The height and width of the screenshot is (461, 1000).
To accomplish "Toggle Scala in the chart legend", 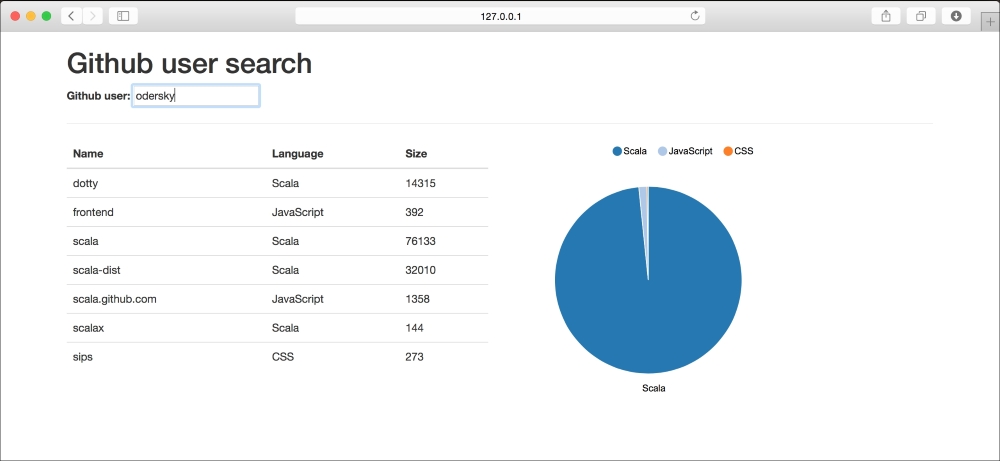I will (x=629, y=151).
